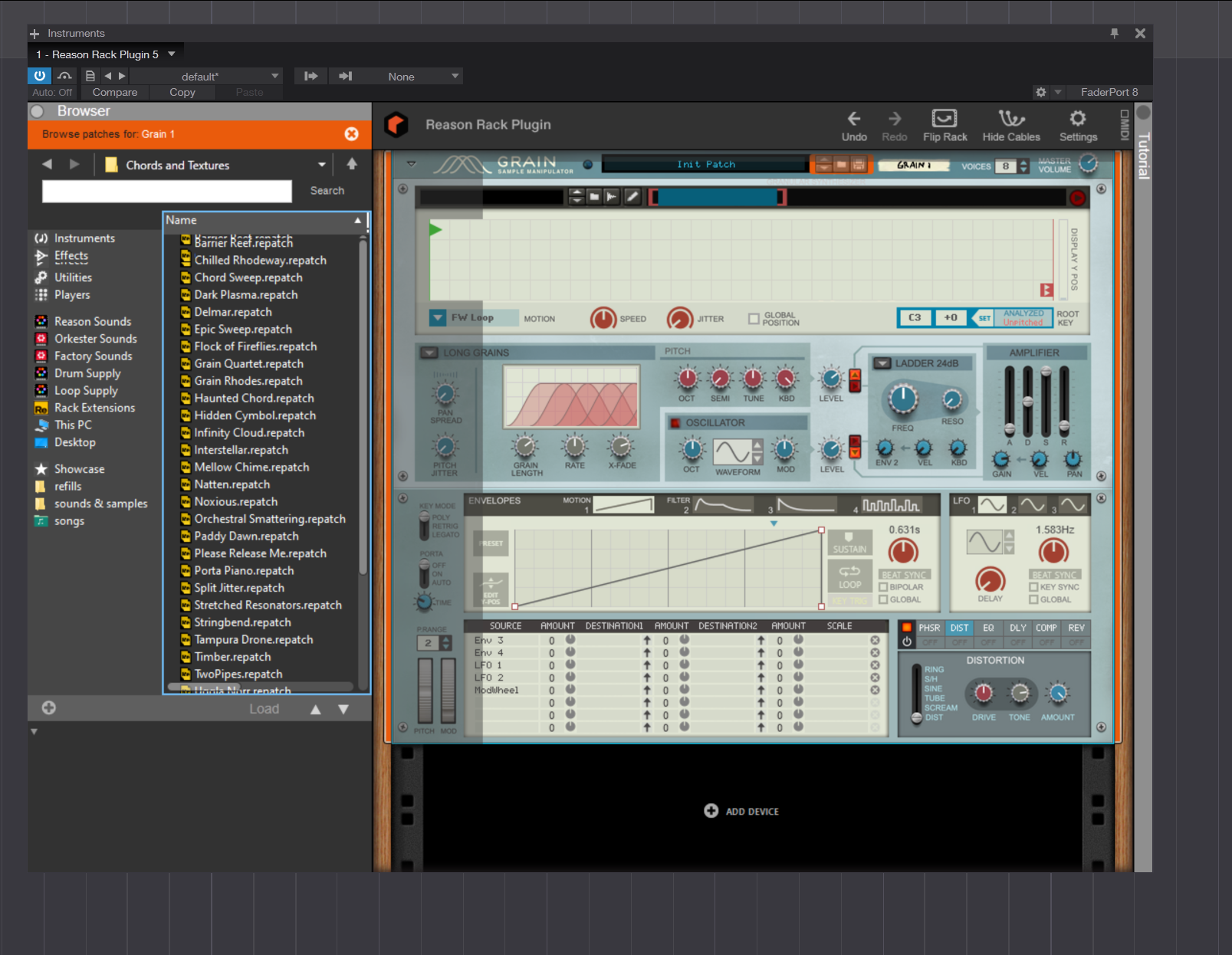Toggle LFO Global checkbox
Viewport: 1232px width, 955px height.
click(1033, 599)
